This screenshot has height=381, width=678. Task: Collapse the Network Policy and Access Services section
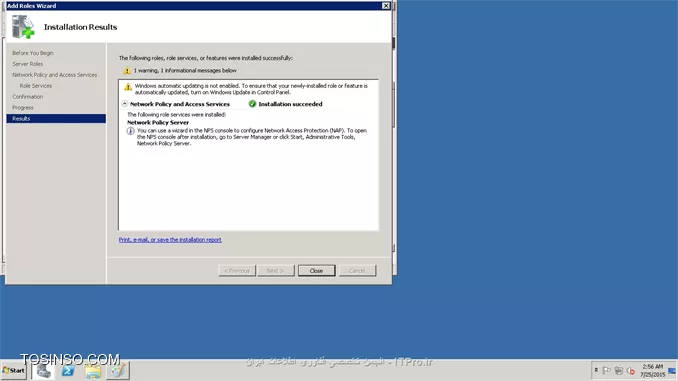(125, 104)
